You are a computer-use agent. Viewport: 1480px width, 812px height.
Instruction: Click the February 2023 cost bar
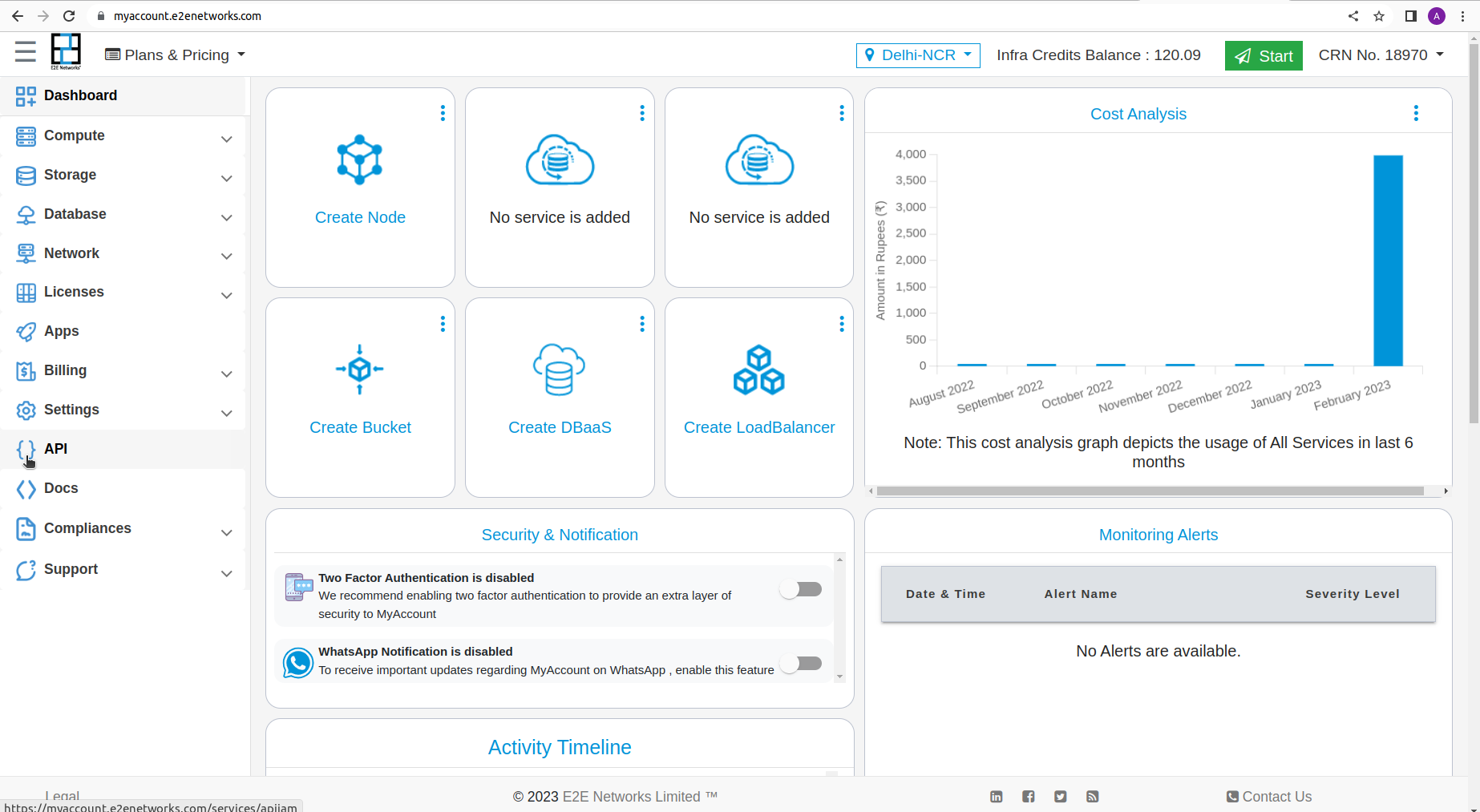1388,261
